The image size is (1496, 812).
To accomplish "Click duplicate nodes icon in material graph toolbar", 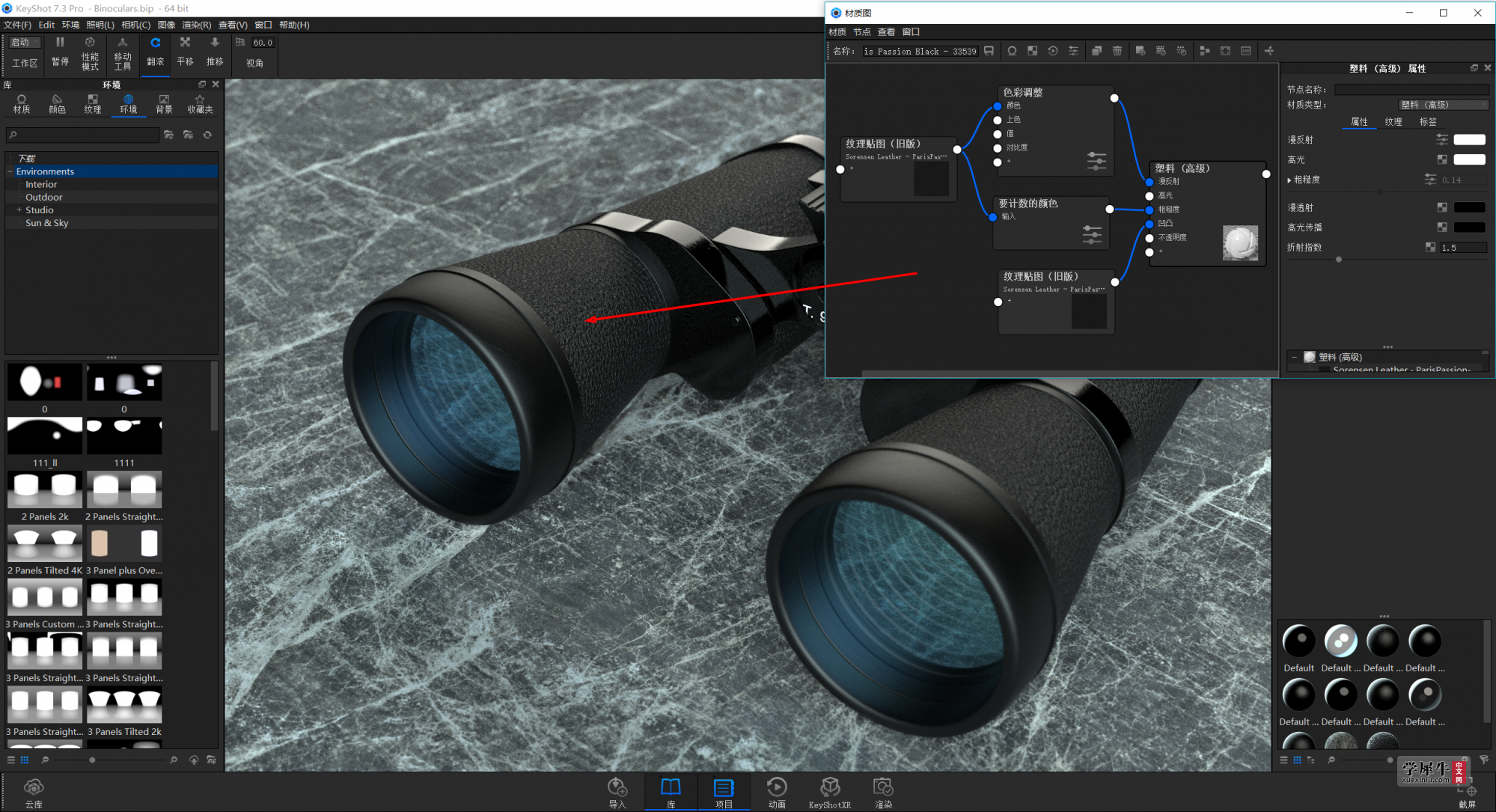I will [1096, 51].
